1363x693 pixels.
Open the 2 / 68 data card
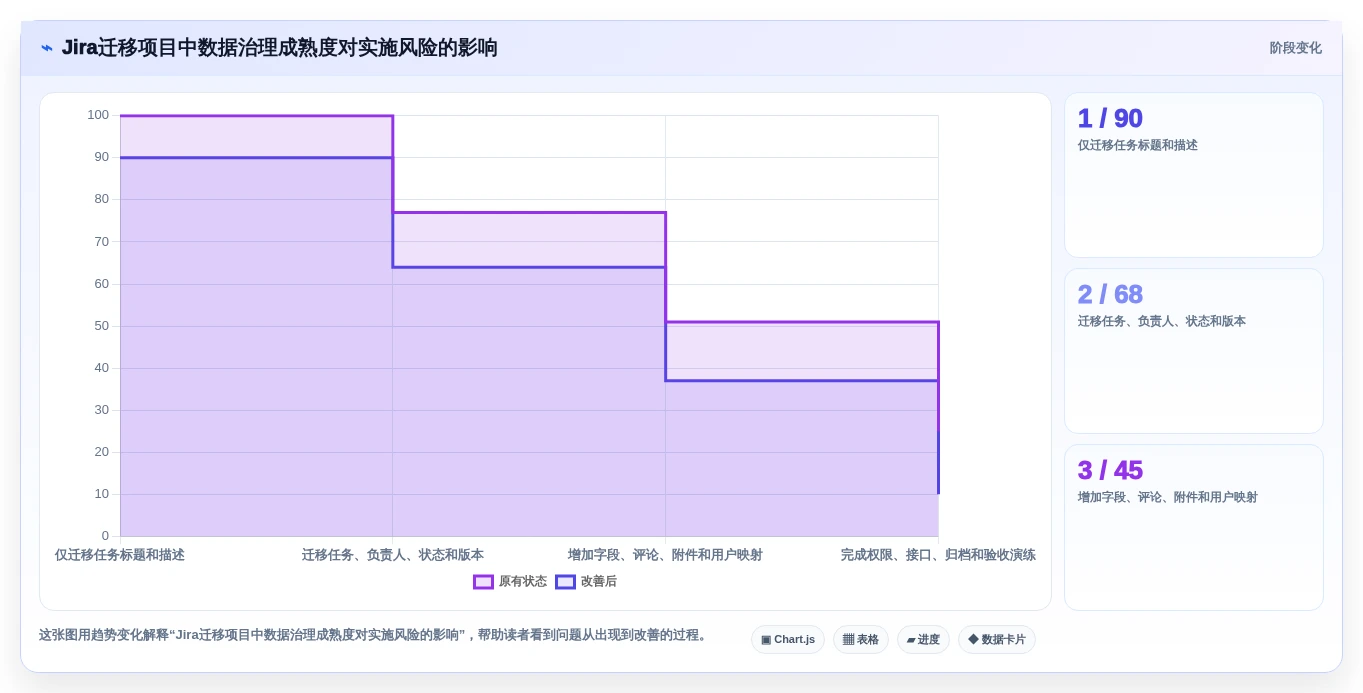point(1194,351)
